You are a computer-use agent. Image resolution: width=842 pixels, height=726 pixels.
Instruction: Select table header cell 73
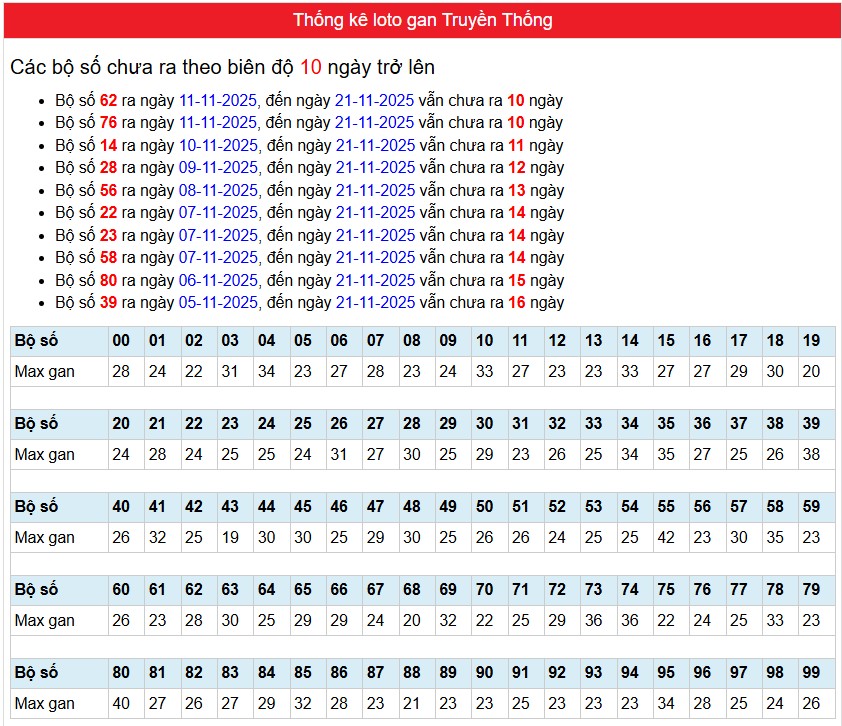pos(593,590)
